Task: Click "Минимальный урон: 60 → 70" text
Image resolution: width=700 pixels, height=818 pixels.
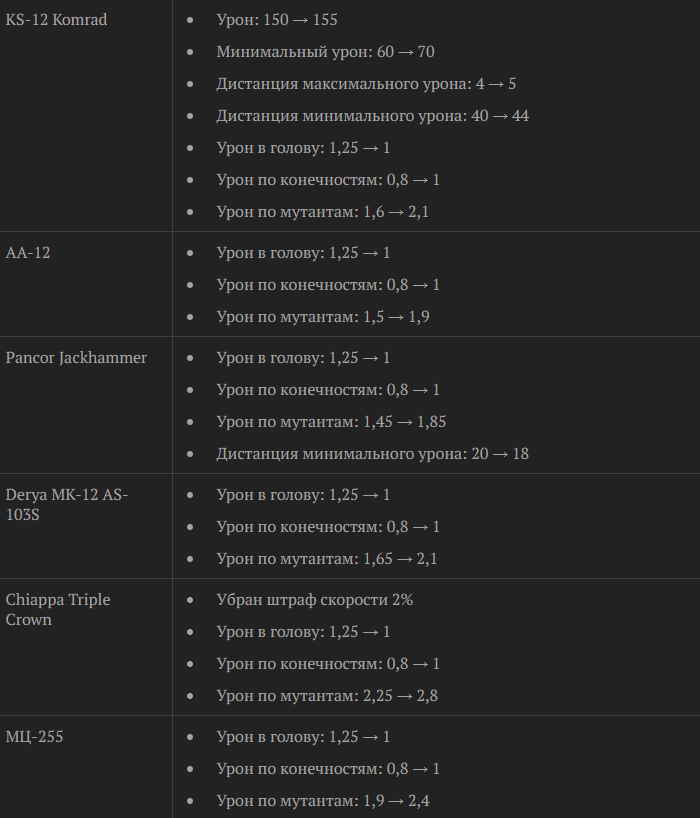Action: click(325, 52)
